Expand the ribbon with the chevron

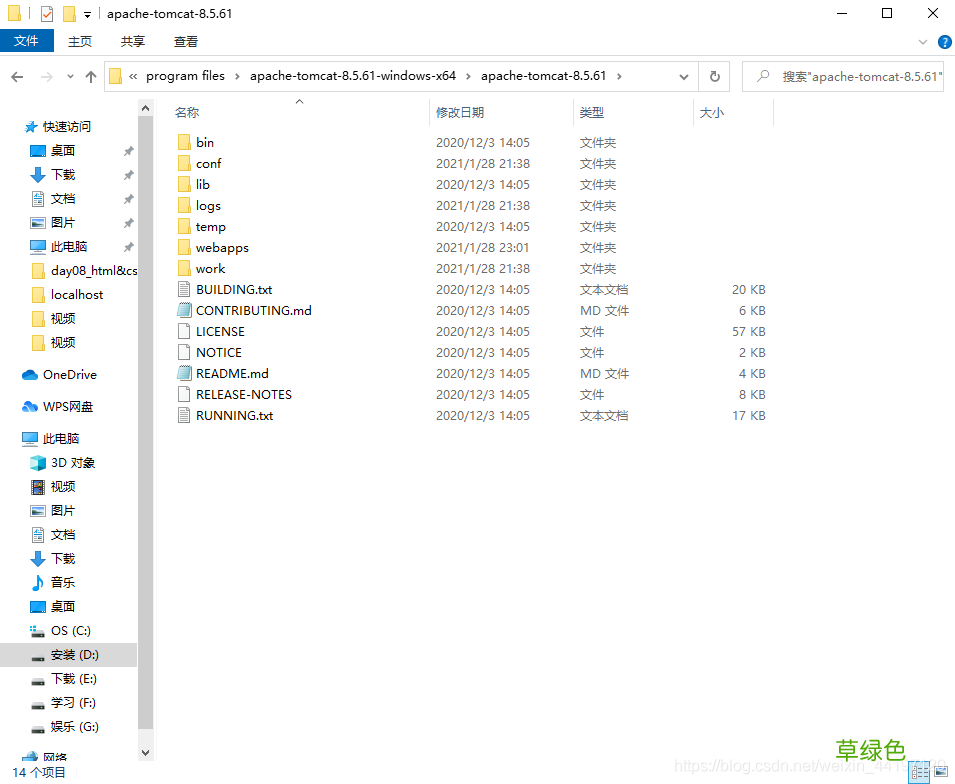923,42
